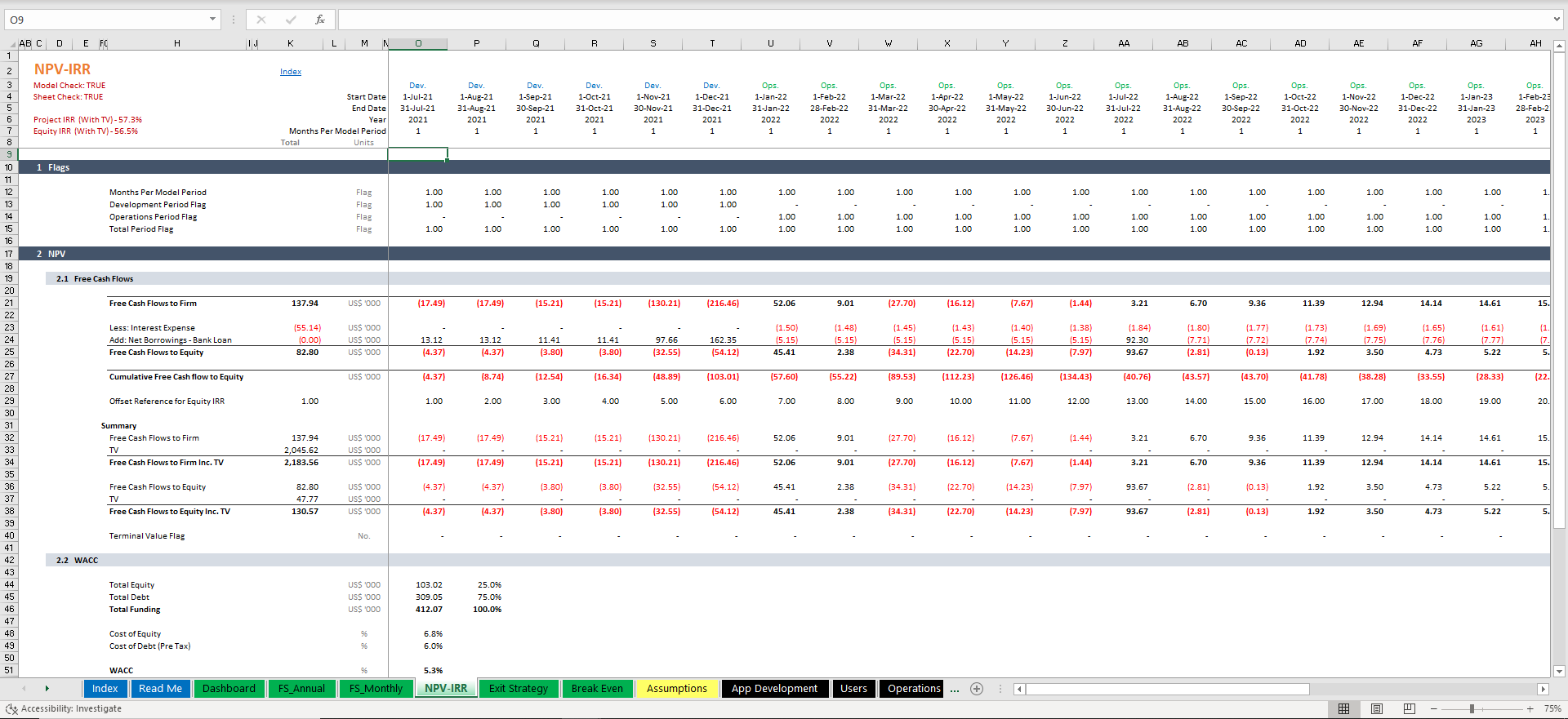Click the vertical scrollbar thumb
The height and width of the screenshot is (719, 1568).
1559,290
